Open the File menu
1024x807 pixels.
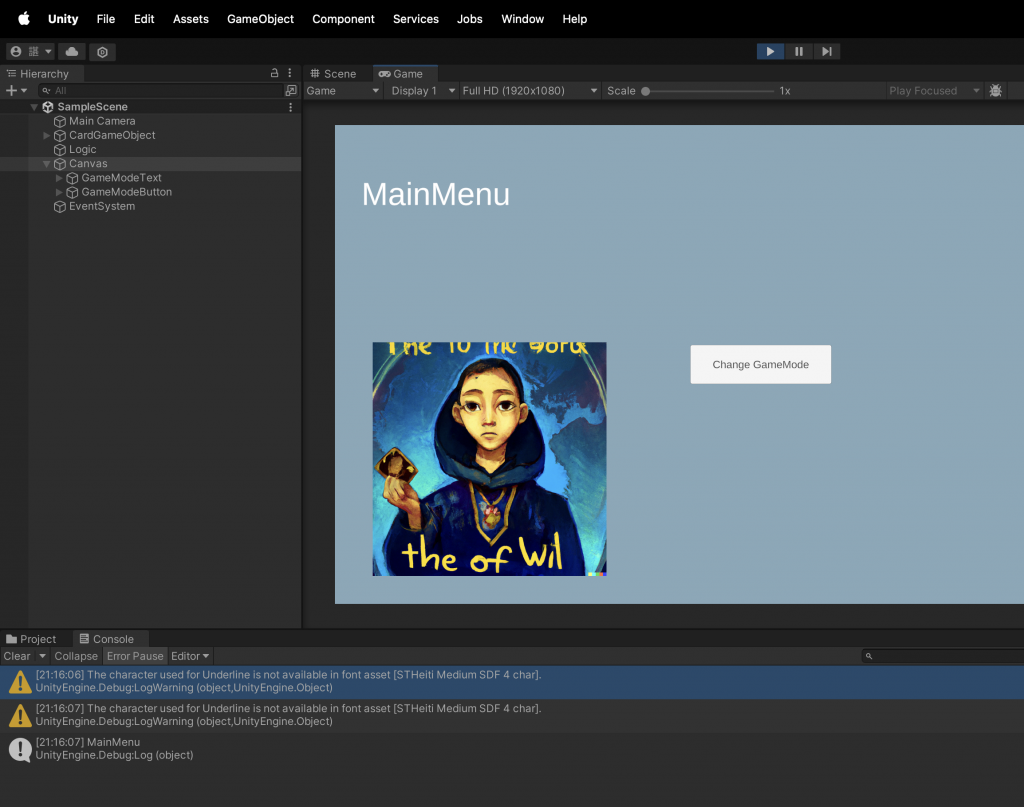click(106, 19)
